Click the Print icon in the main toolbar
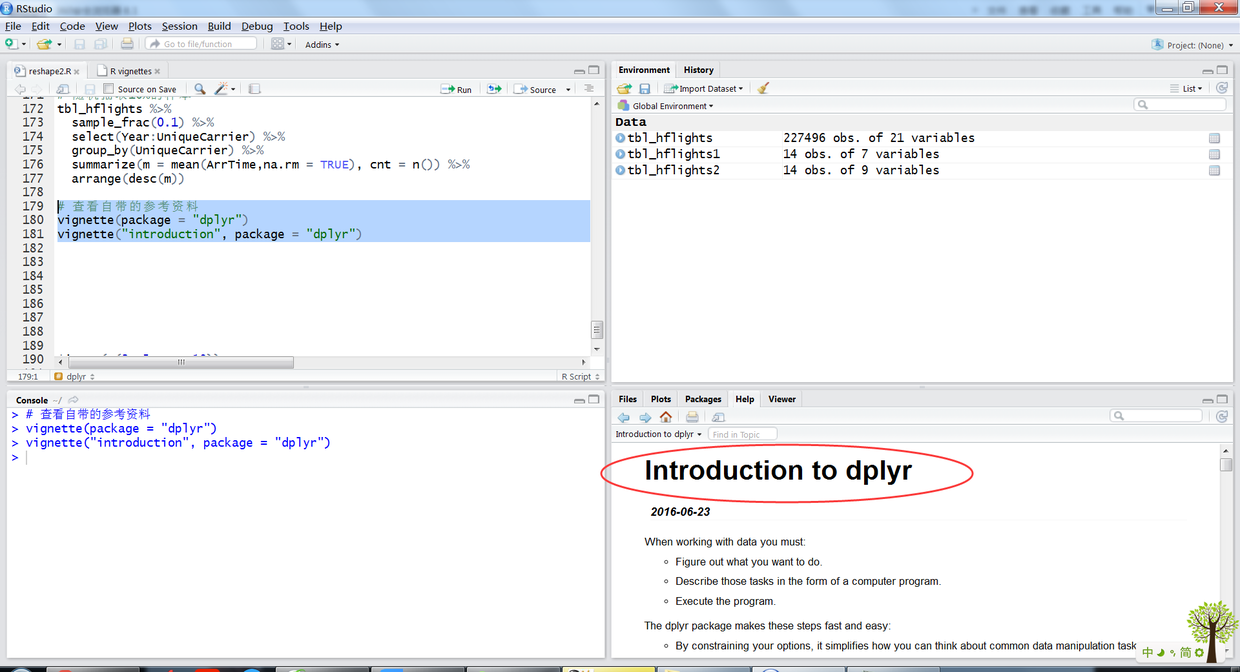The image size is (1240, 672). pos(127,44)
